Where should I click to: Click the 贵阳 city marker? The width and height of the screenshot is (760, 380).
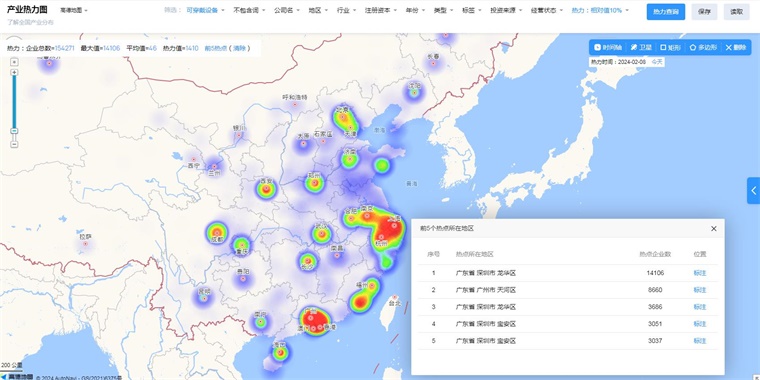243,279
